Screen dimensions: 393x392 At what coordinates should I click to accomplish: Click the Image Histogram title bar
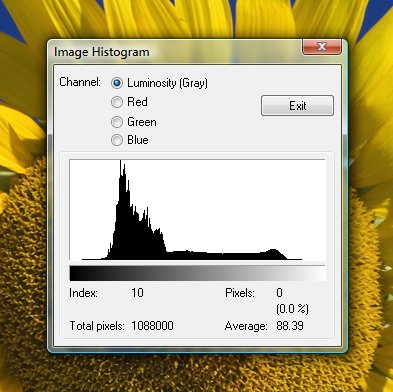[173, 52]
